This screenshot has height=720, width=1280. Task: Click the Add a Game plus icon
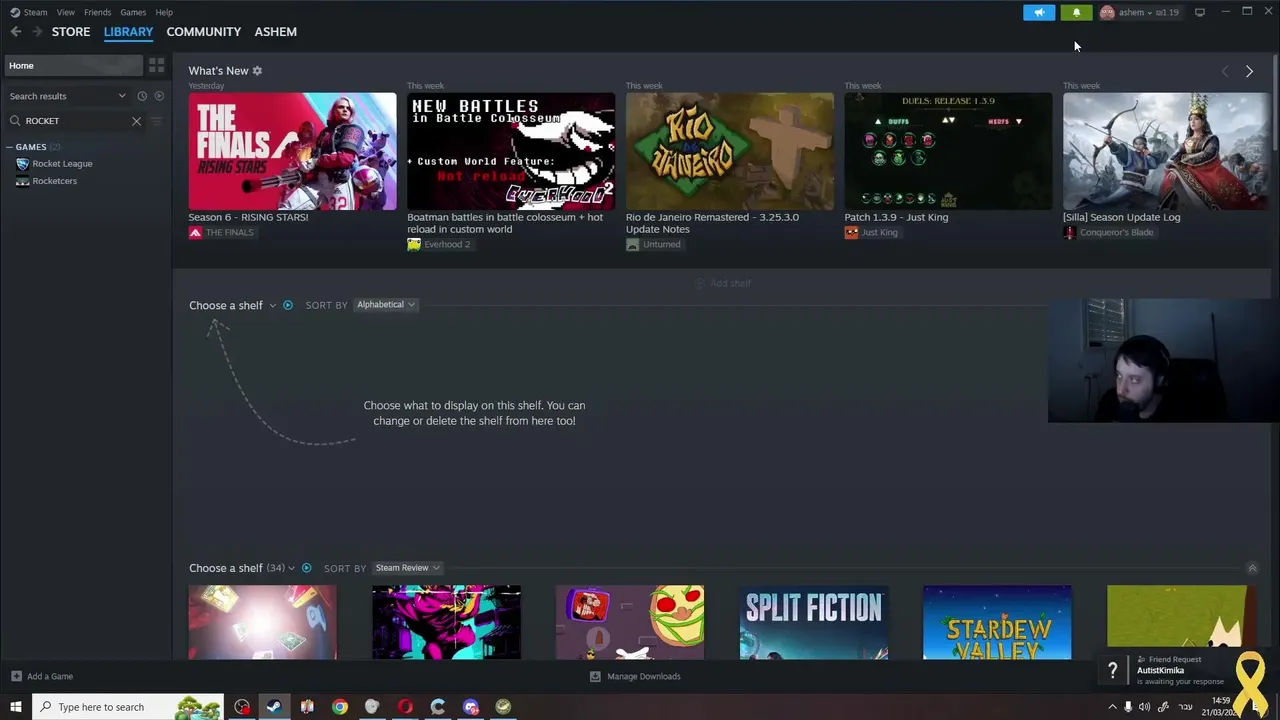(16, 676)
